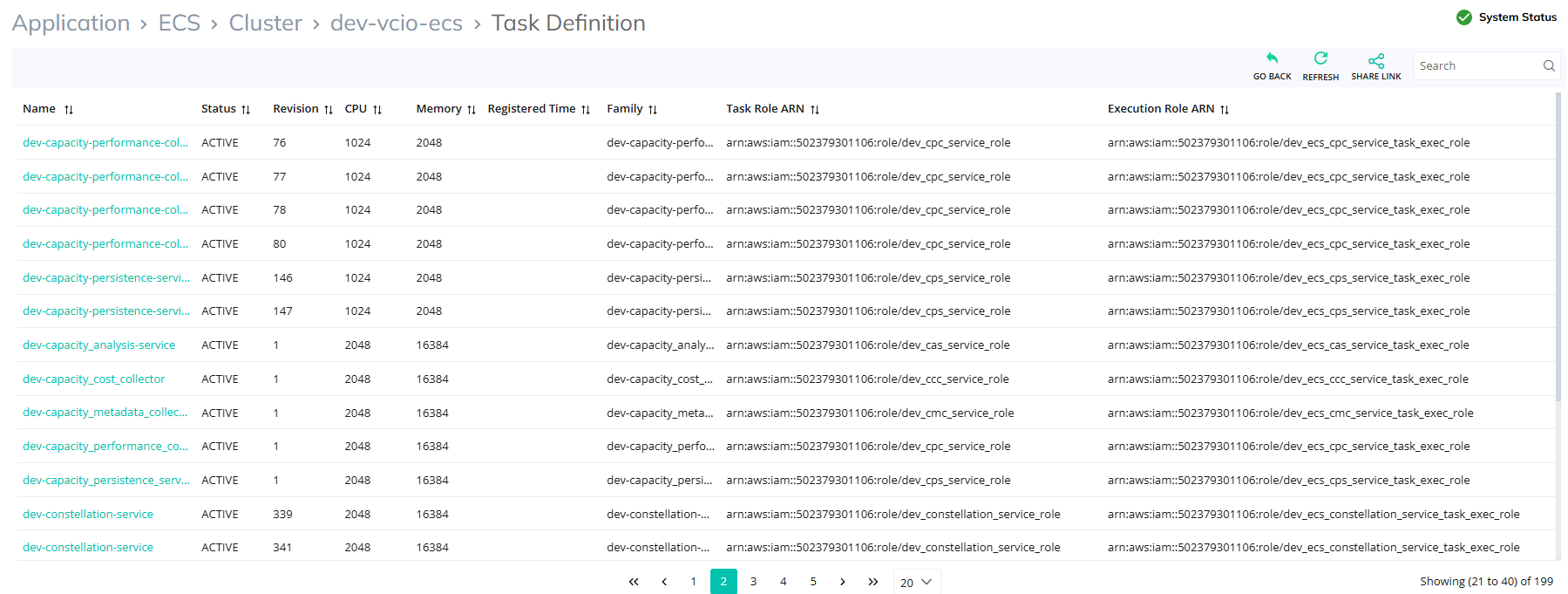
Task: Open dev-constellation-service revision 339 link
Action: coord(88,515)
